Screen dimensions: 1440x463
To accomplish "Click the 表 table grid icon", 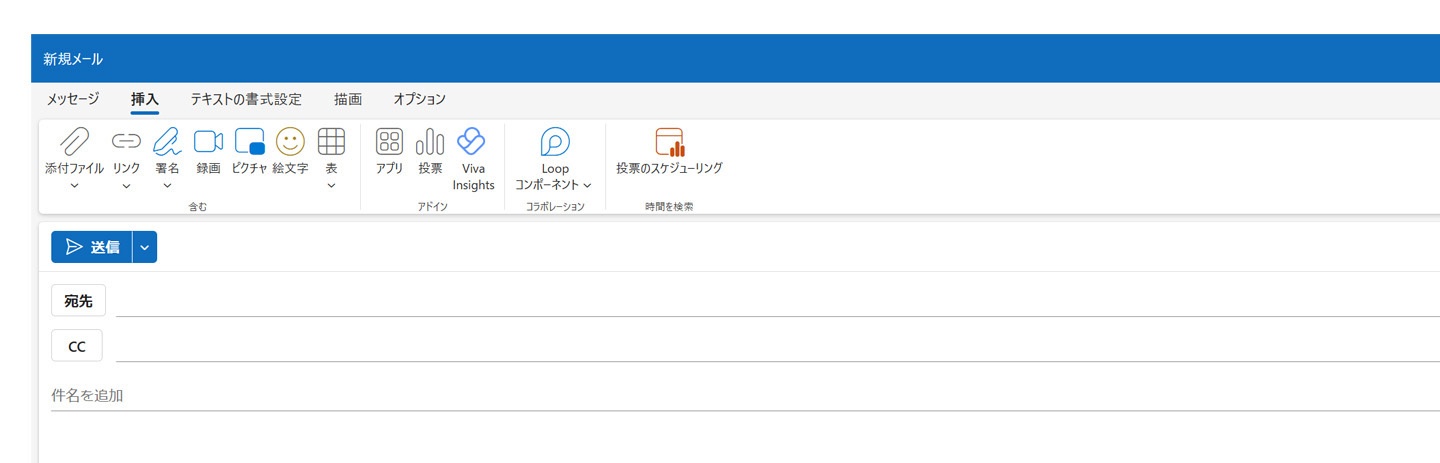I will click(331, 141).
